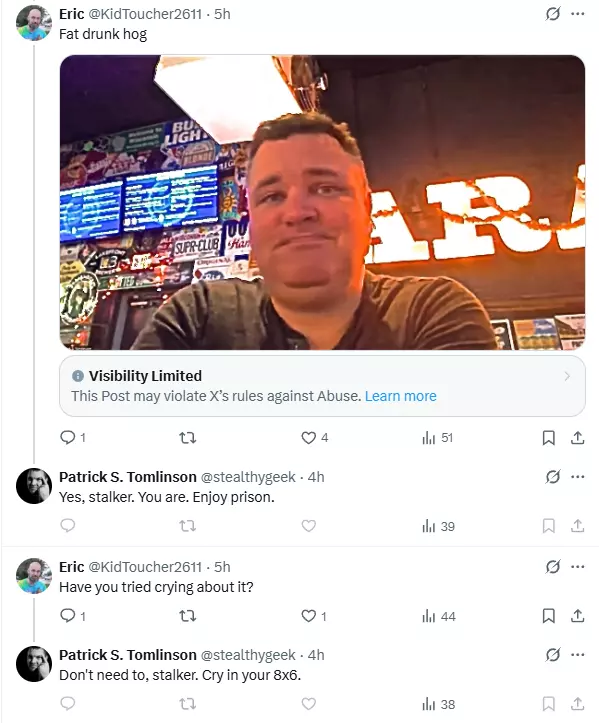The image size is (599, 723).
Task: Click Learn more link about Abuse rules
Action: (x=400, y=396)
